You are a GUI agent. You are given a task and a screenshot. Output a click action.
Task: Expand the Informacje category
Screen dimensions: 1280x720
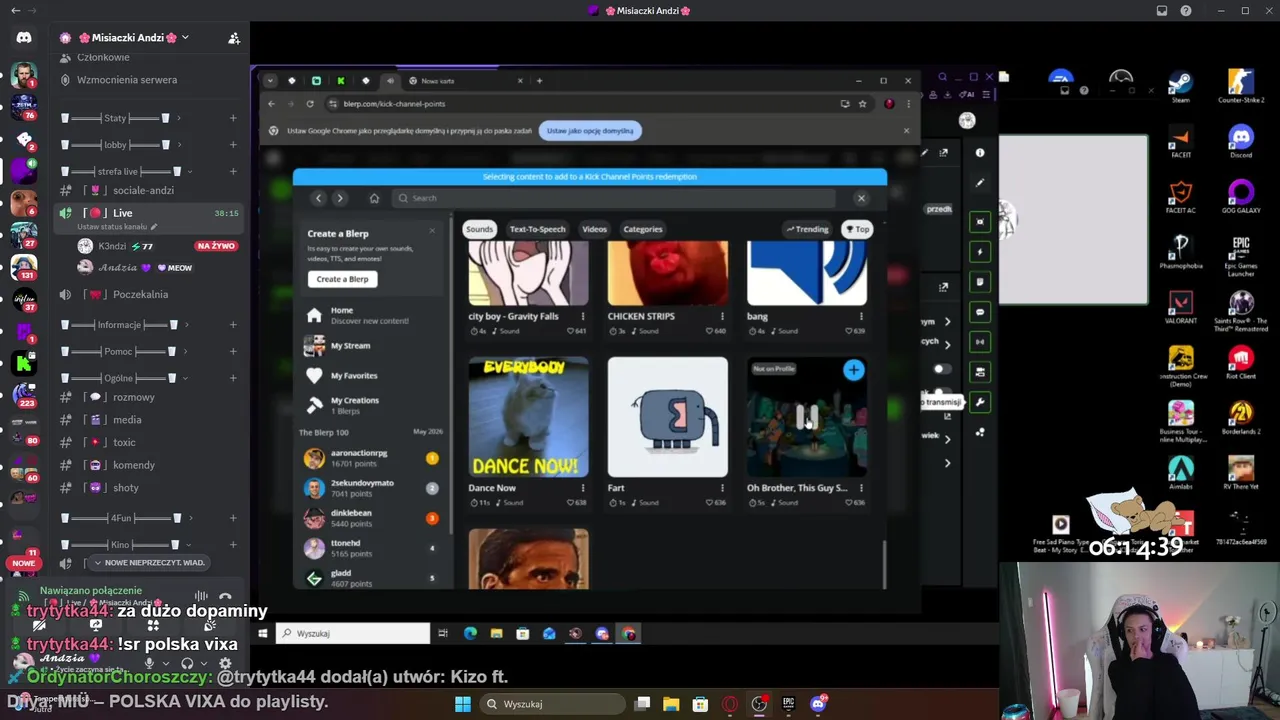[124, 325]
